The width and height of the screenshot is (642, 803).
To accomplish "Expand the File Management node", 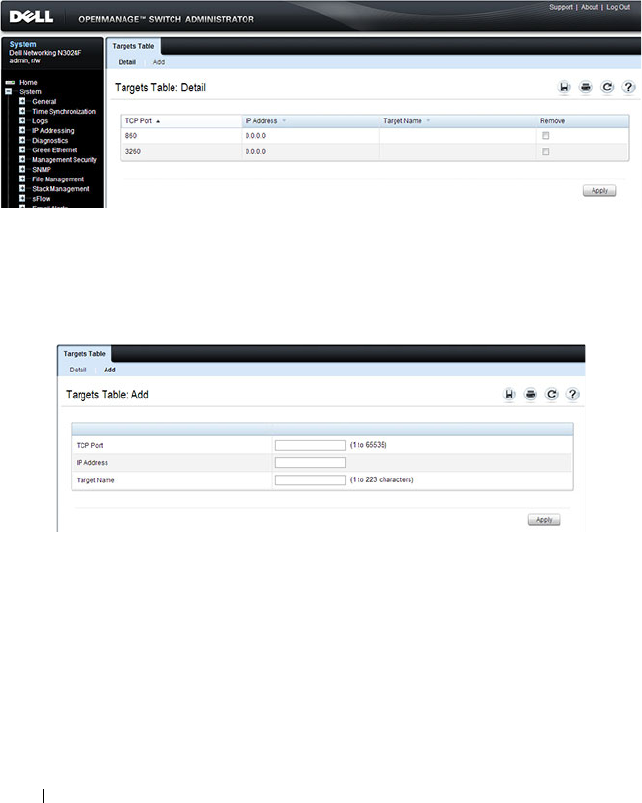I will point(22,179).
